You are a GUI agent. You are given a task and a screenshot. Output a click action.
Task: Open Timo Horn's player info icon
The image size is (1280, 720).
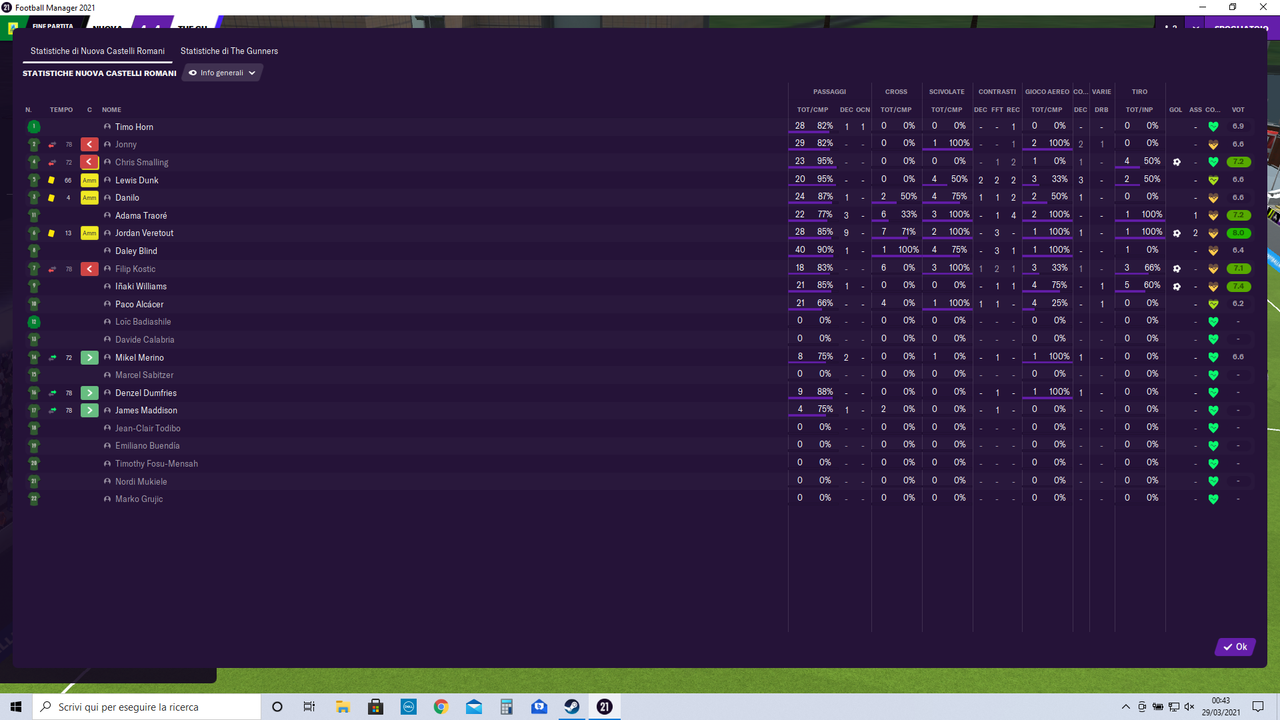(107, 127)
